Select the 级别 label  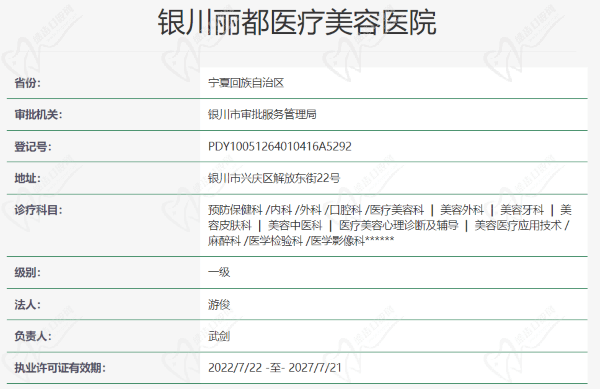(28, 273)
